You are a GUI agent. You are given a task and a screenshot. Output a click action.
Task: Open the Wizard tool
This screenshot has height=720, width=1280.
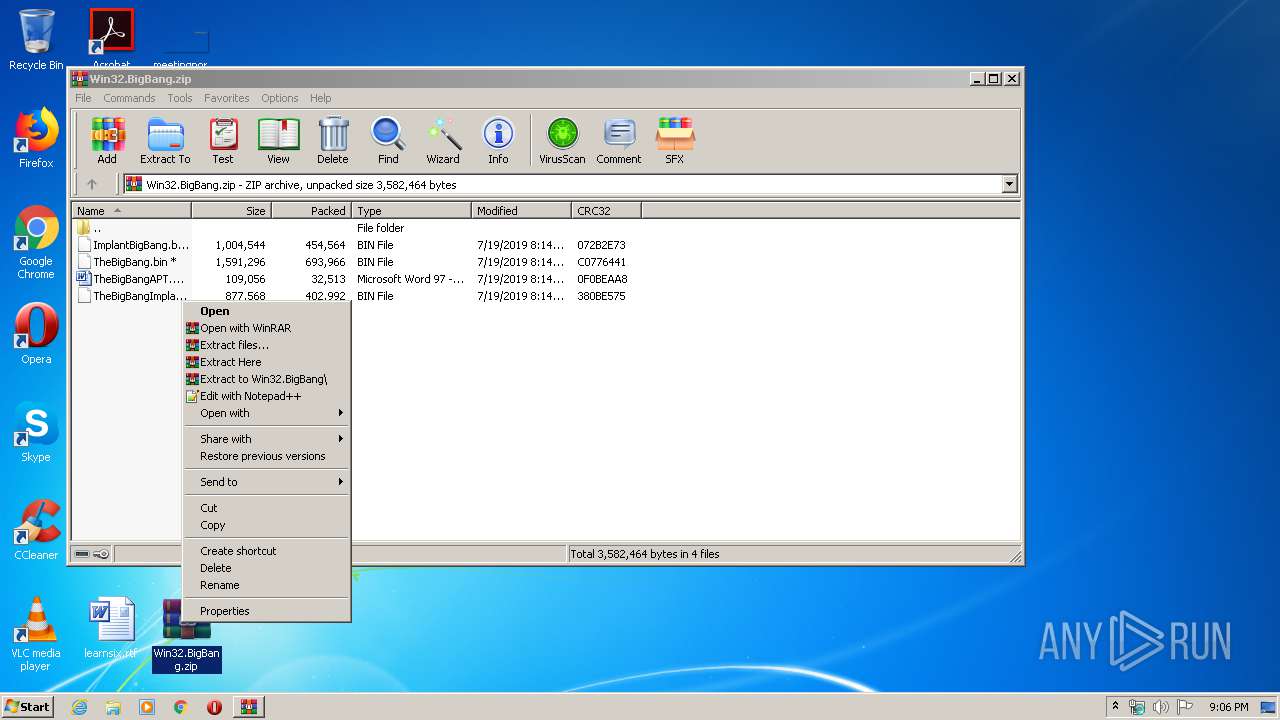click(443, 141)
